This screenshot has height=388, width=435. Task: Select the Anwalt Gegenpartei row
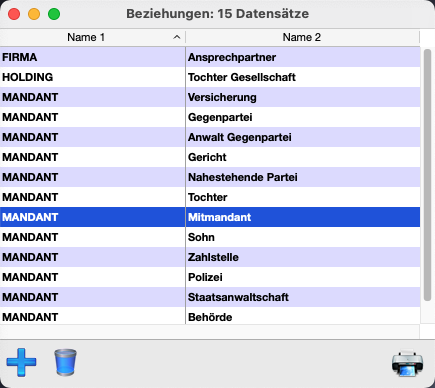[x=210, y=137]
